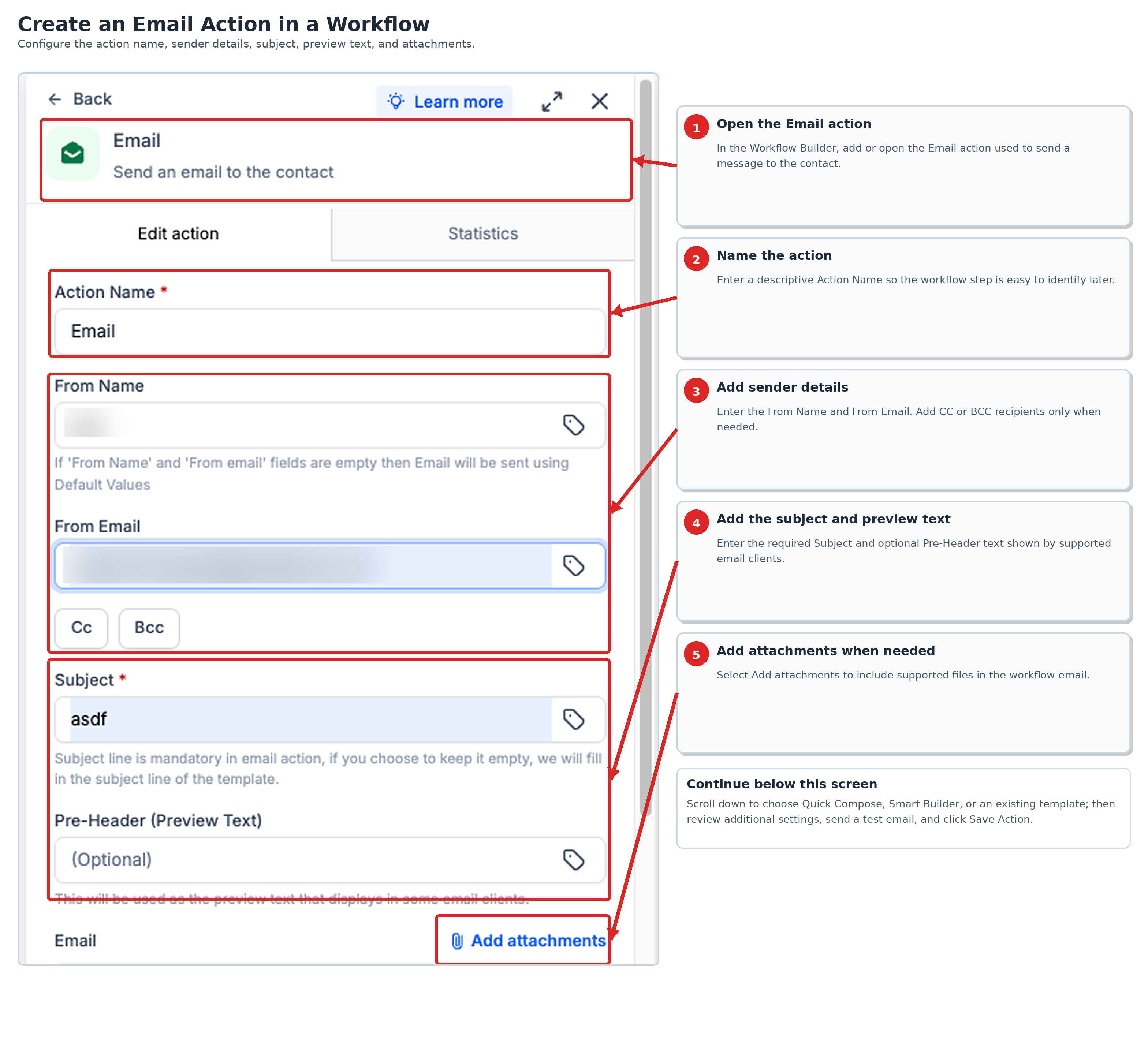This screenshot has width=1148, height=1043.
Task: Switch to the Edit action tab
Action: 178,233
